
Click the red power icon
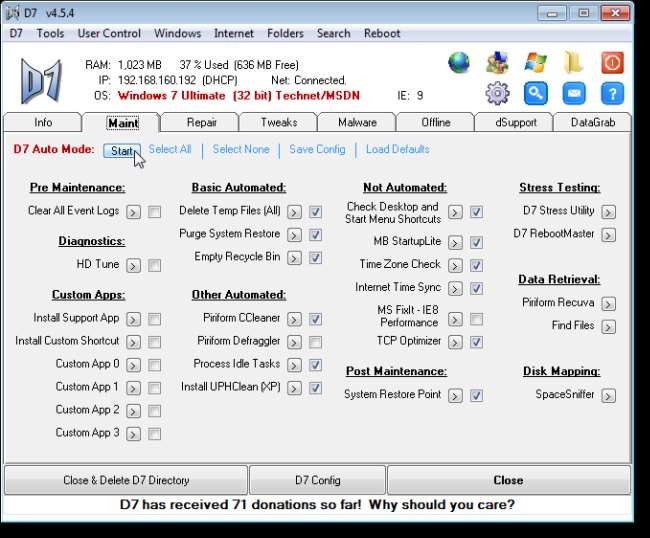612,63
